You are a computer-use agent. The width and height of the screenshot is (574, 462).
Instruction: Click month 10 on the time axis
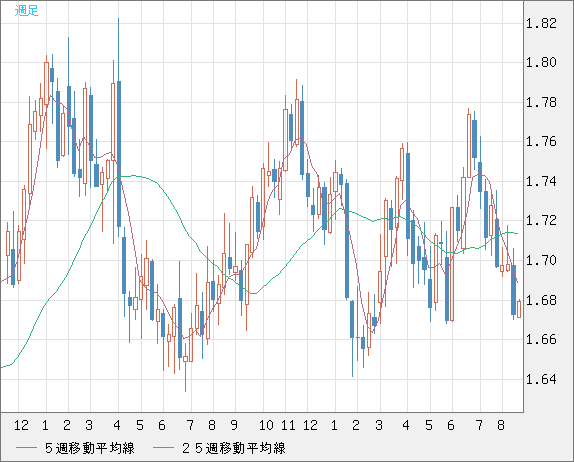266,425
